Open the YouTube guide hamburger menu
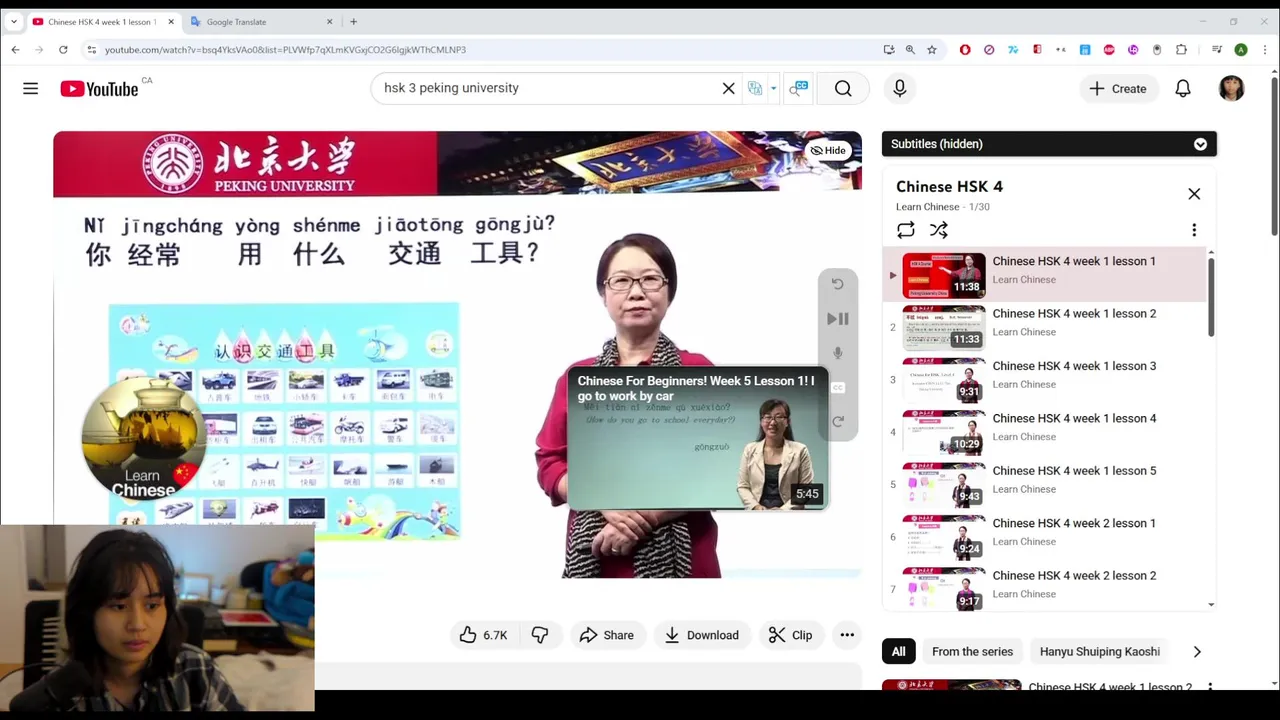The width and height of the screenshot is (1280, 720). coord(30,89)
